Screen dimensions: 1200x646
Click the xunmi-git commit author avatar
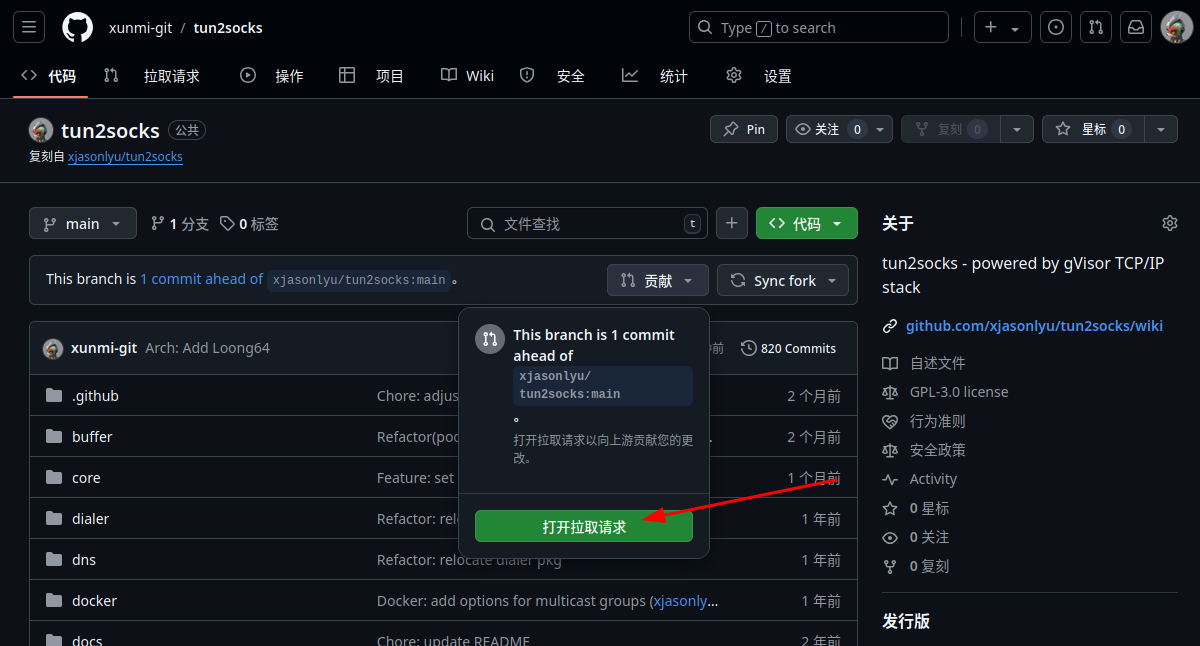tap(53, 349)
